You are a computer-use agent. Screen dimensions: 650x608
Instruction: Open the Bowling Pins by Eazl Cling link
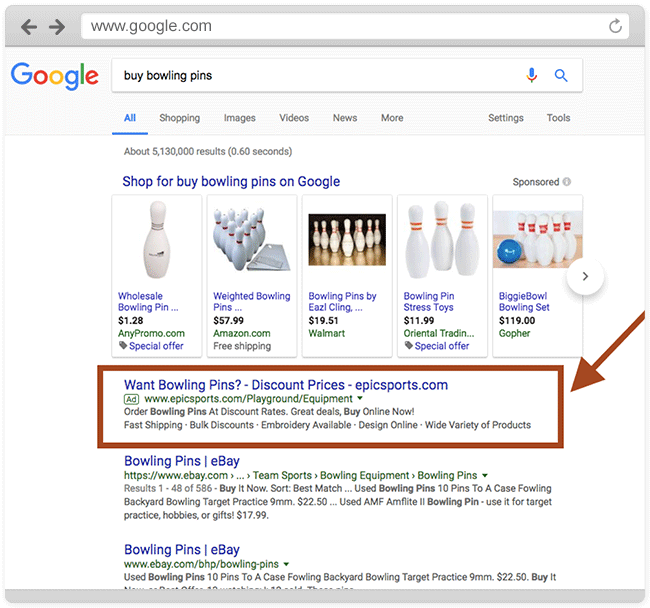coord(342,302)
